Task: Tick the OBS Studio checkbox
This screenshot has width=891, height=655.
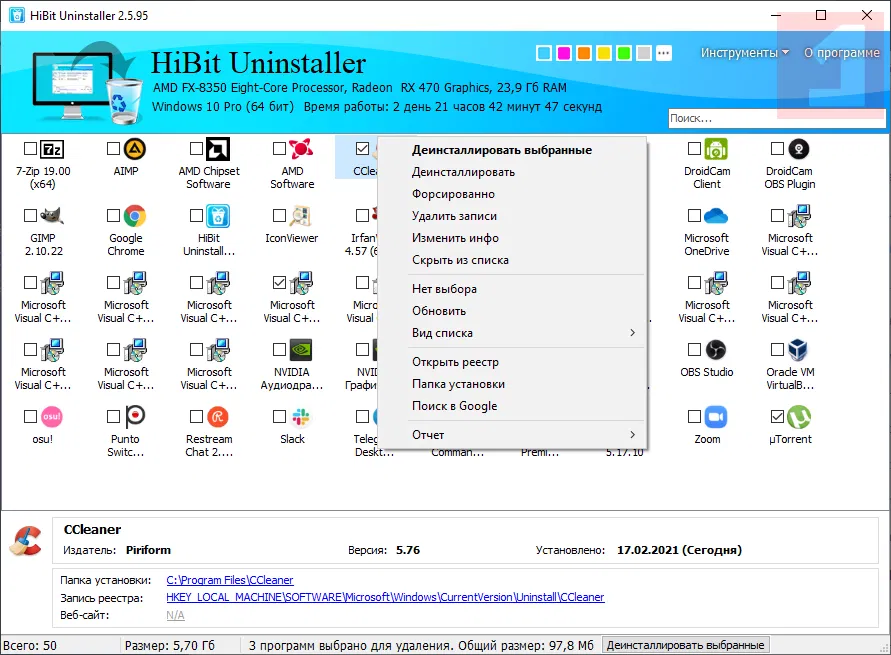Action: (694, 350)
